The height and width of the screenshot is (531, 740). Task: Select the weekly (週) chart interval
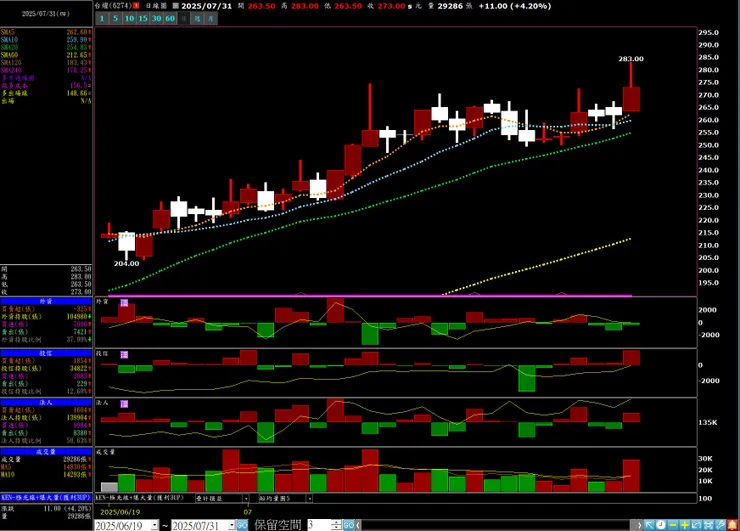click(x=198, y=18)
